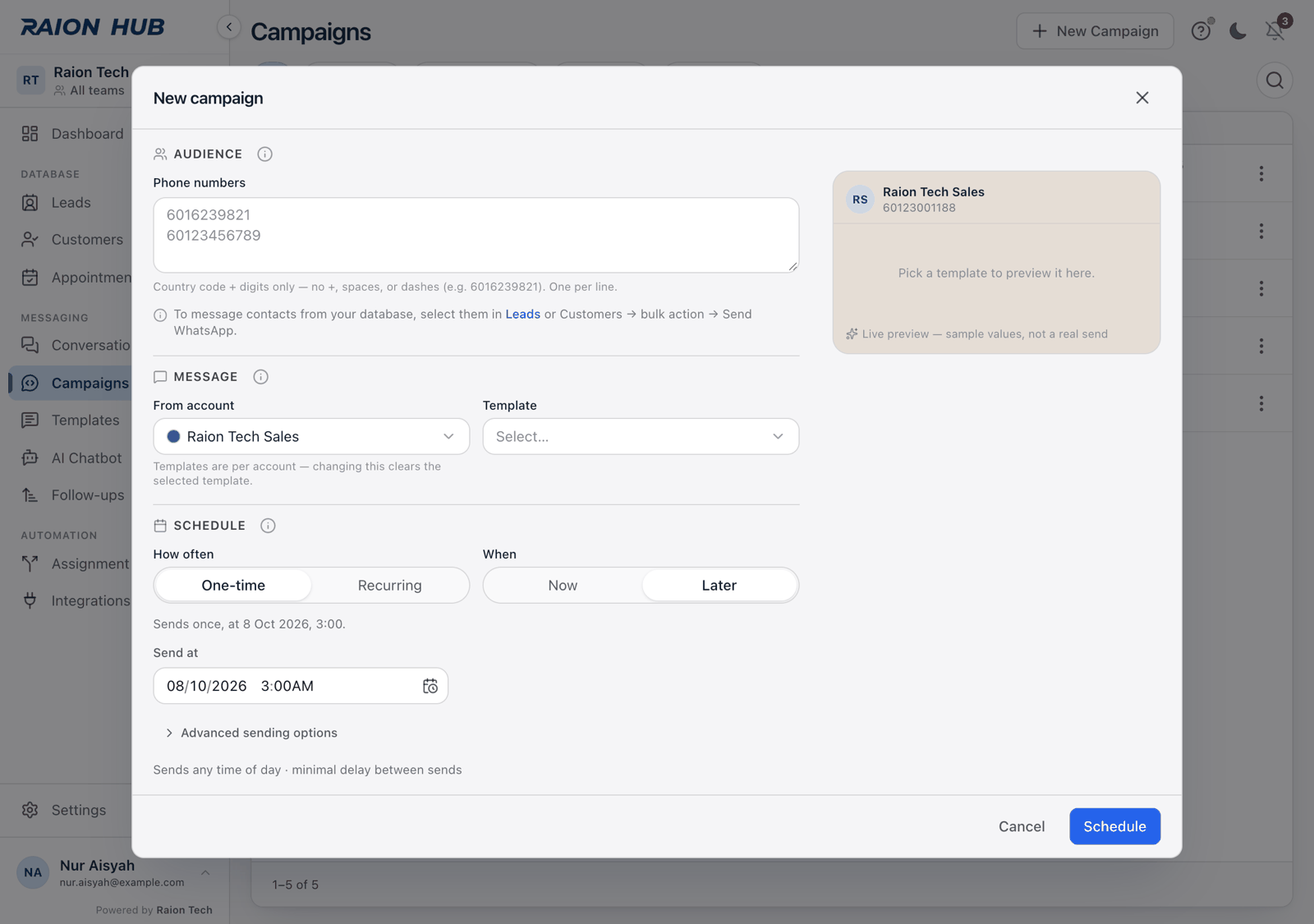Screen dimensions: 1314x924
Task: Toggle dark mode moon icon
Action: click(x=1238, y=31)
